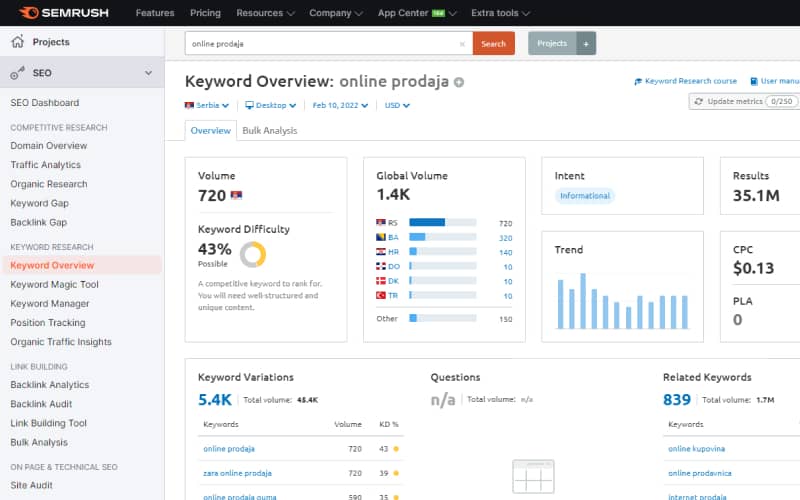The image size is (800, 500).
Task: Open Backlink Analytics in sidebar
Action: click(49, 385)
